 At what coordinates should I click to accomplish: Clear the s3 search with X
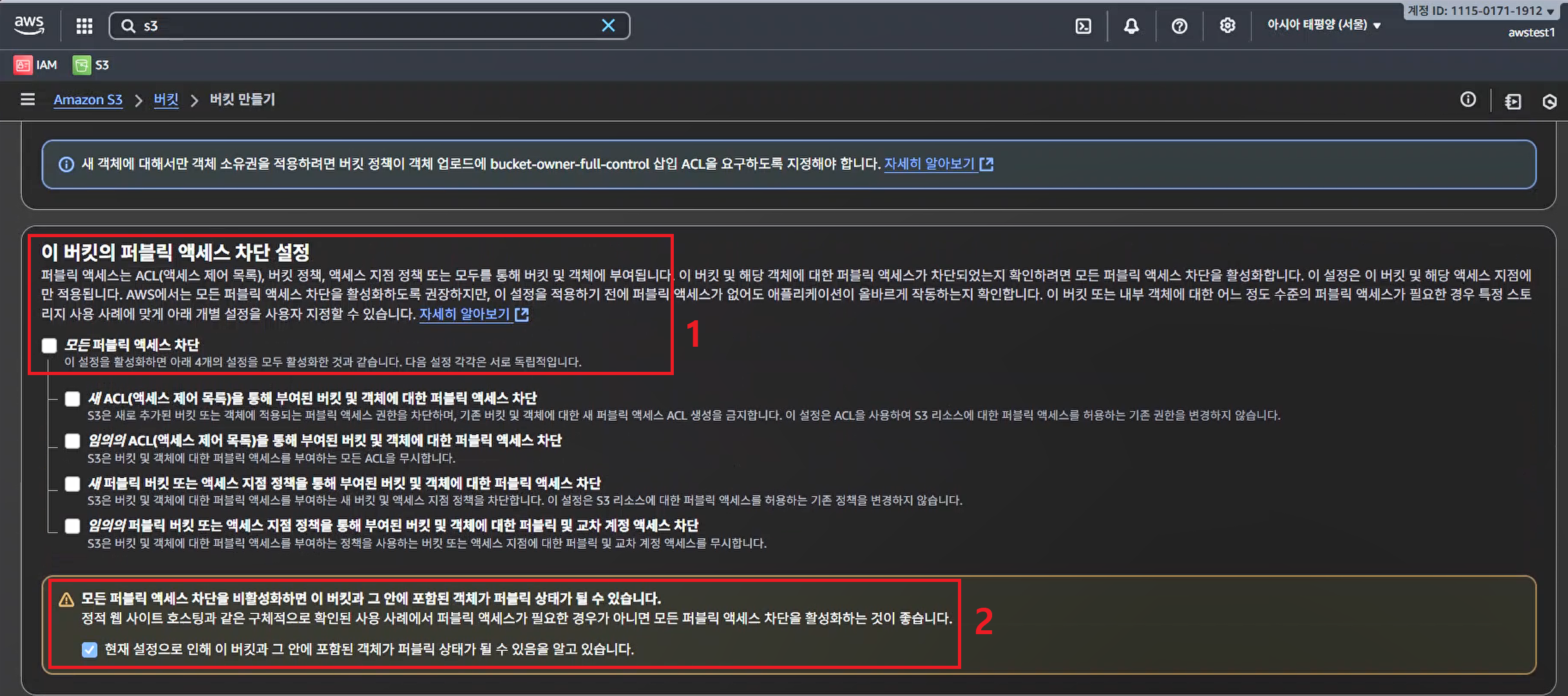pos(607,26)
